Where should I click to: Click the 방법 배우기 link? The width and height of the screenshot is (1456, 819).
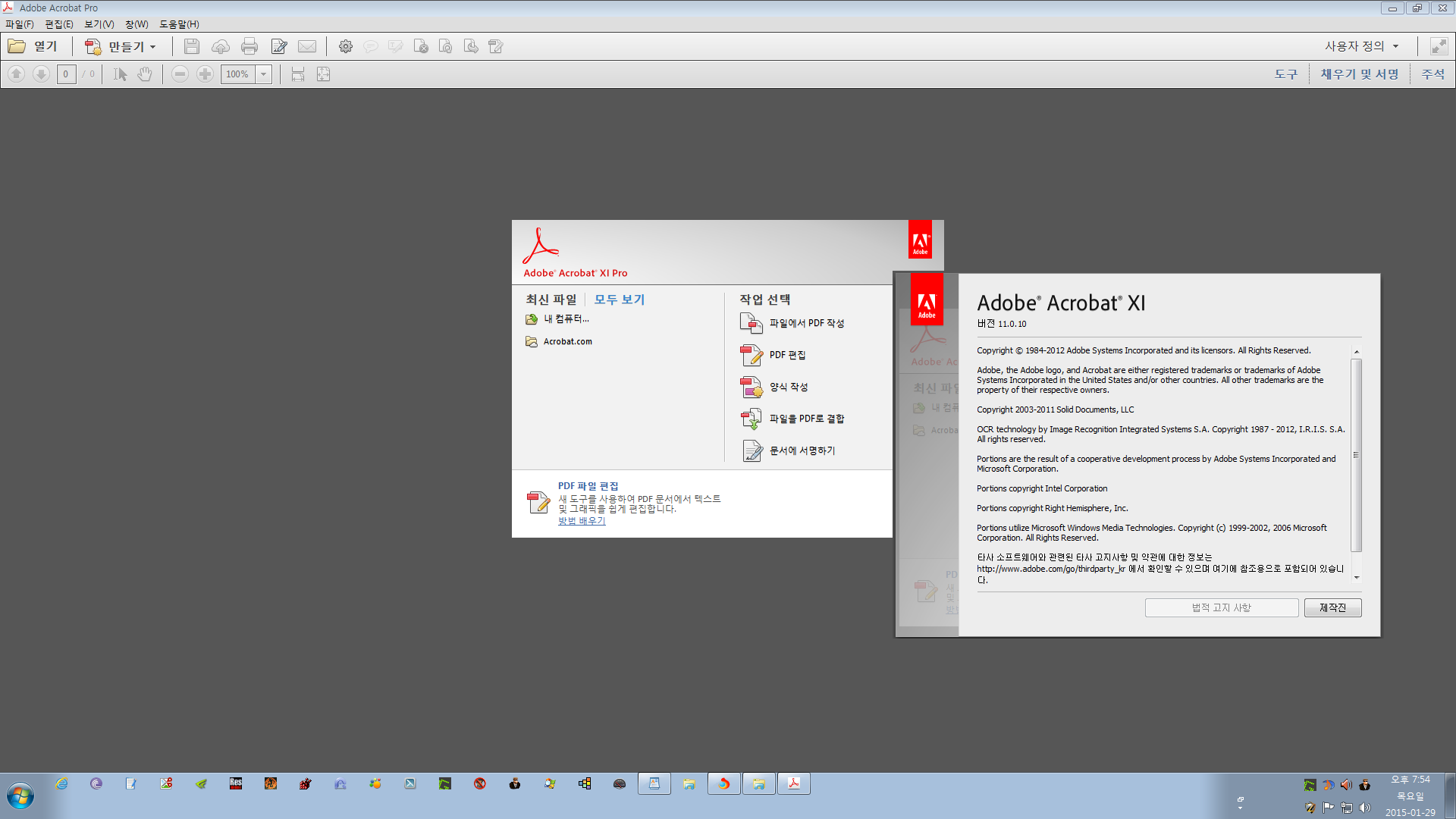[582, 521]
